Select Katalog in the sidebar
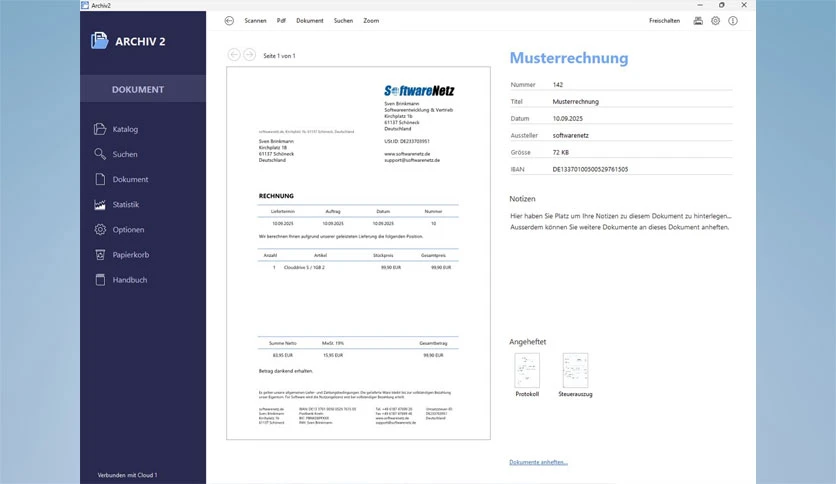This screenshot has width=836, height=484. pyautogui.click(x=125, y=129)
